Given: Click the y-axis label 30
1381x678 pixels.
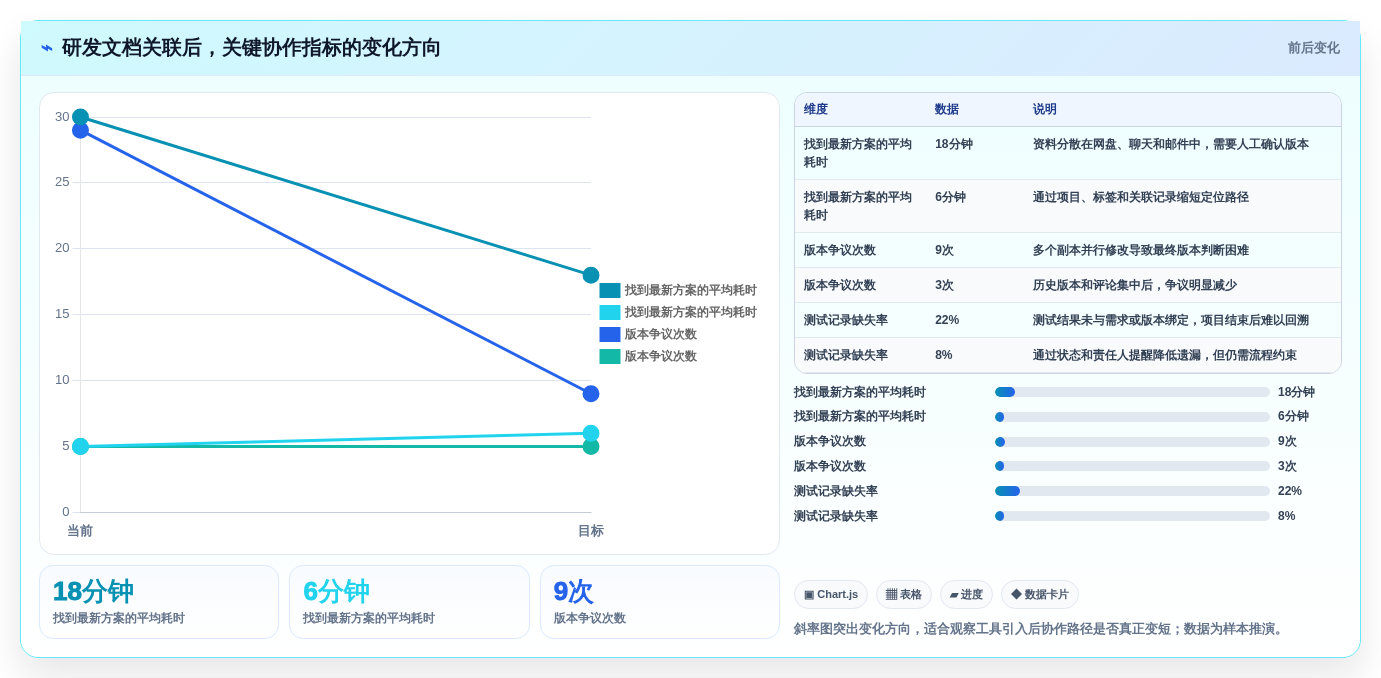Looking at the screenshot, I should [62, 117].
